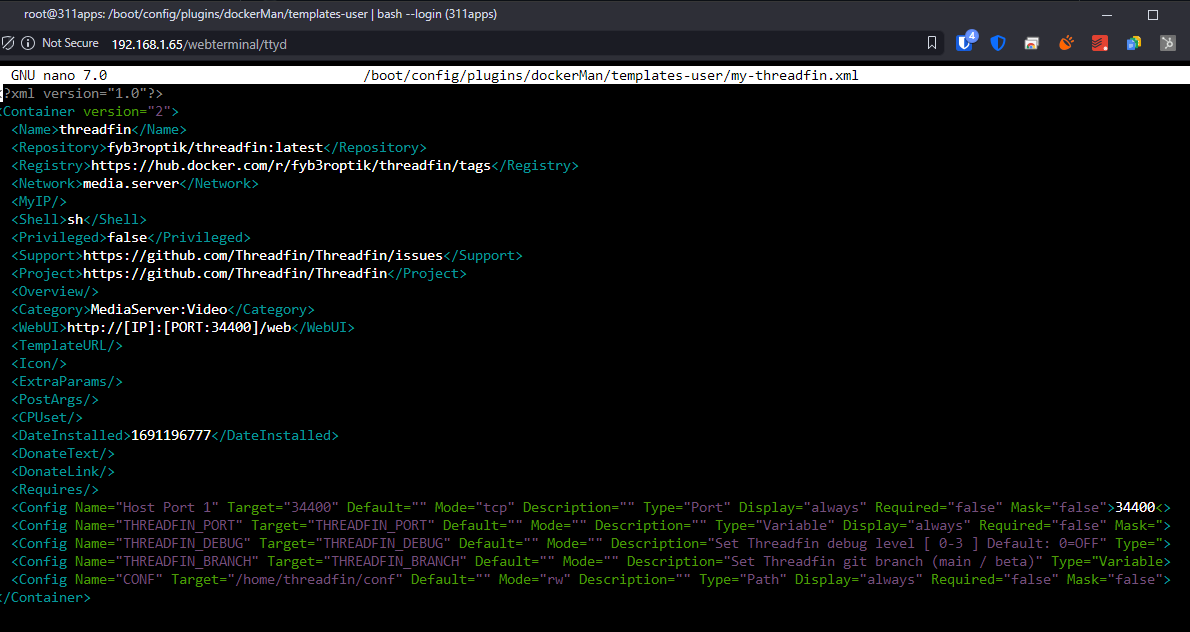
Task: Click the DonateLink empty tag
Action: click(63, 471)
